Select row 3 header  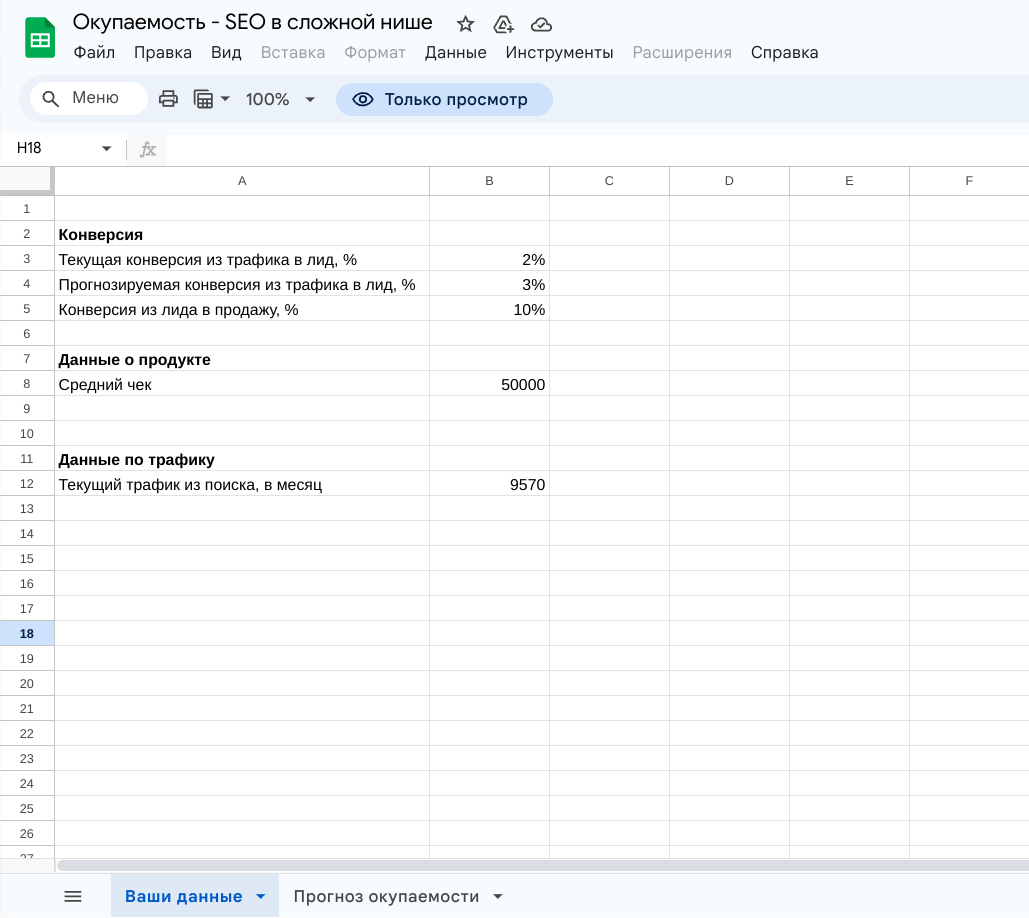[27, 259]
